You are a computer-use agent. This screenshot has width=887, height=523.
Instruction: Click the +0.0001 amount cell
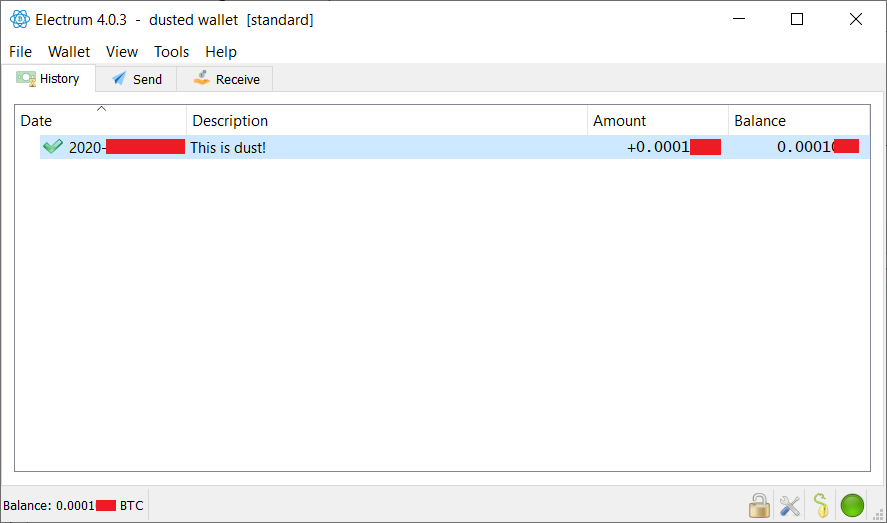[x=673, y=147]
